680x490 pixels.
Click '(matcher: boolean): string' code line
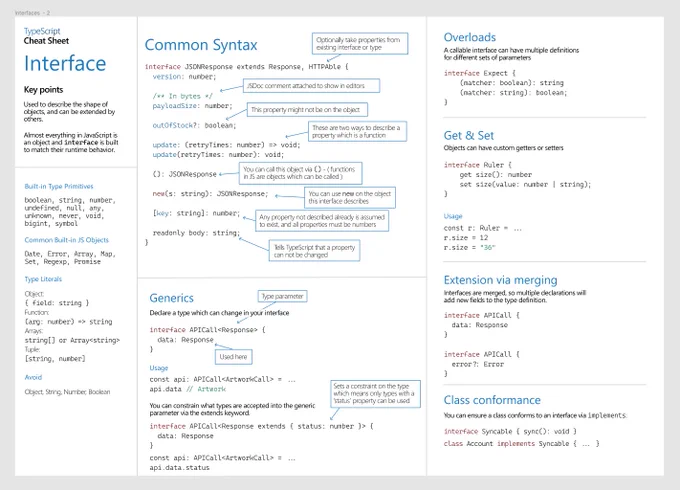512,83
